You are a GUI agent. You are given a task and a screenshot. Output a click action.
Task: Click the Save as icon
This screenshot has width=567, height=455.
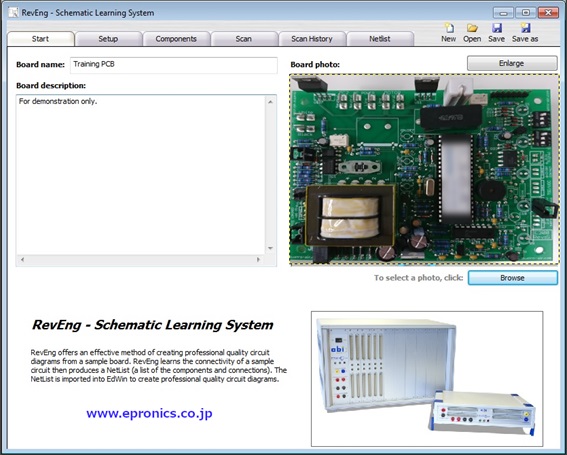[525, 28]
